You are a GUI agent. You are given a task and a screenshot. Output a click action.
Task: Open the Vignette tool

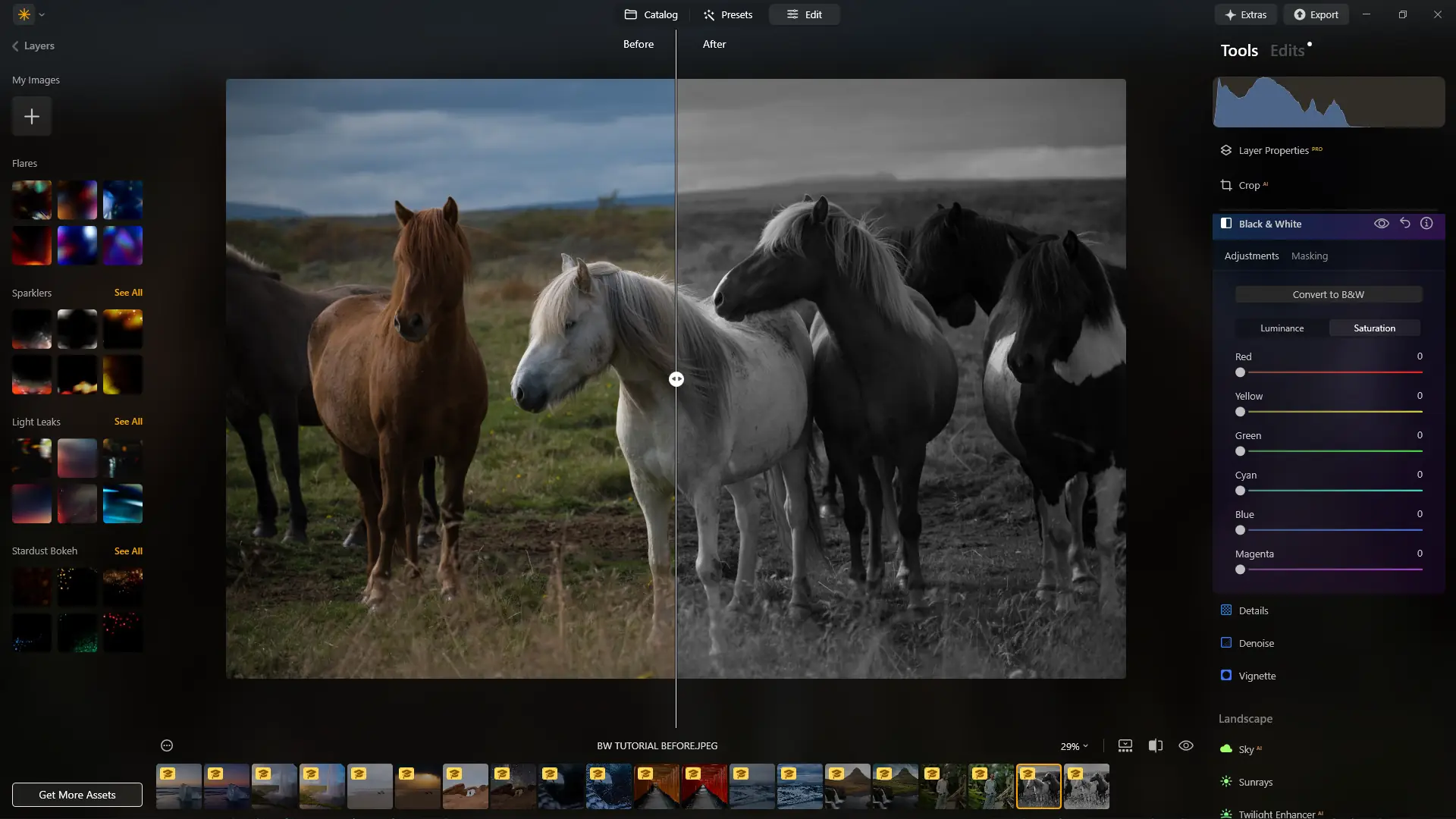point(1257,676)
